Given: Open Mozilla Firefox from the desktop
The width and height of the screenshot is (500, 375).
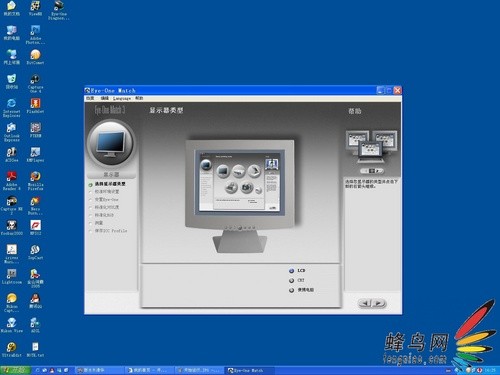Looking at the screenshot, I should pyautogui.click(x=35, y=180).
